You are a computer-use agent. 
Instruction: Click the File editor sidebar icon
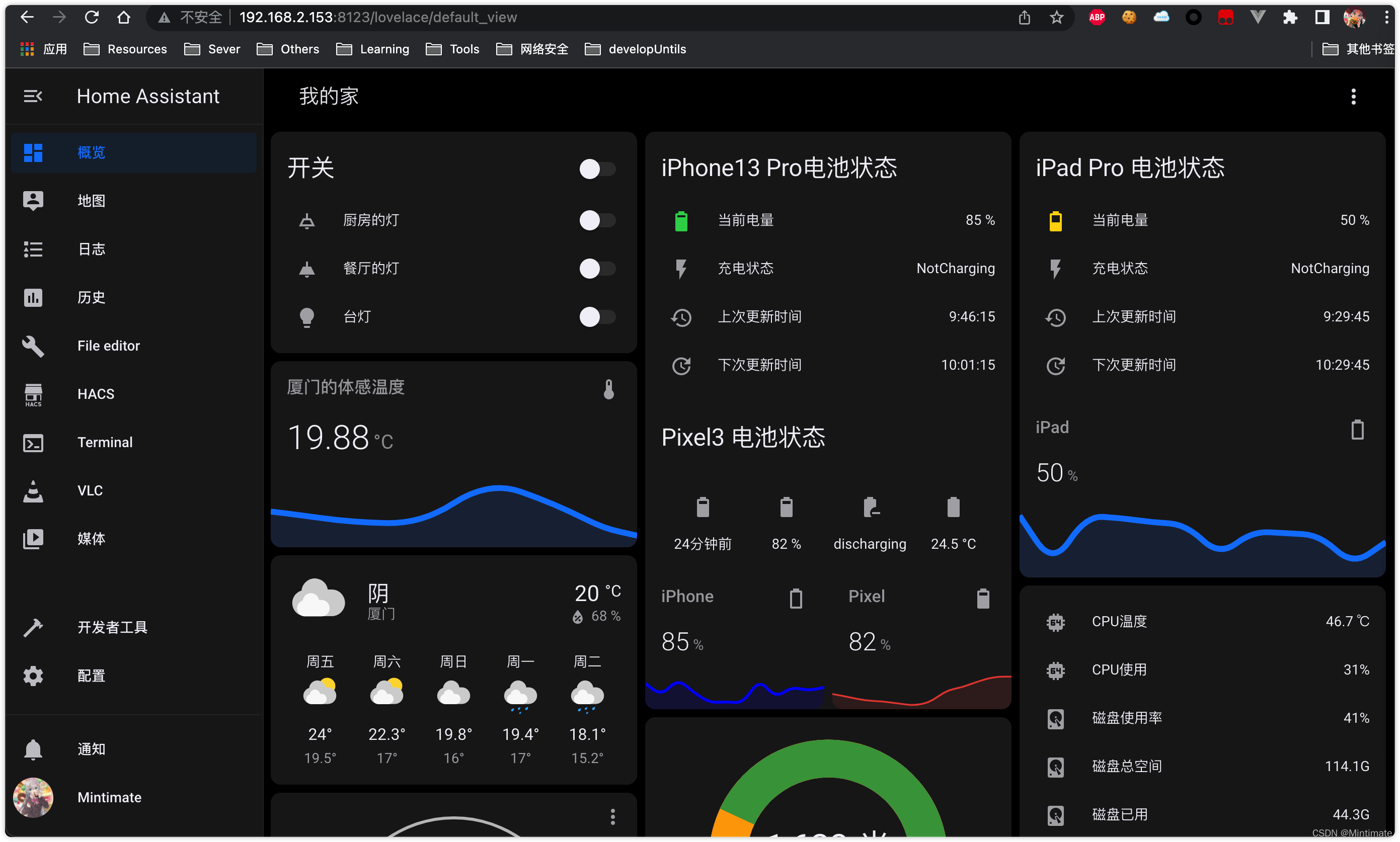[34, 345]
